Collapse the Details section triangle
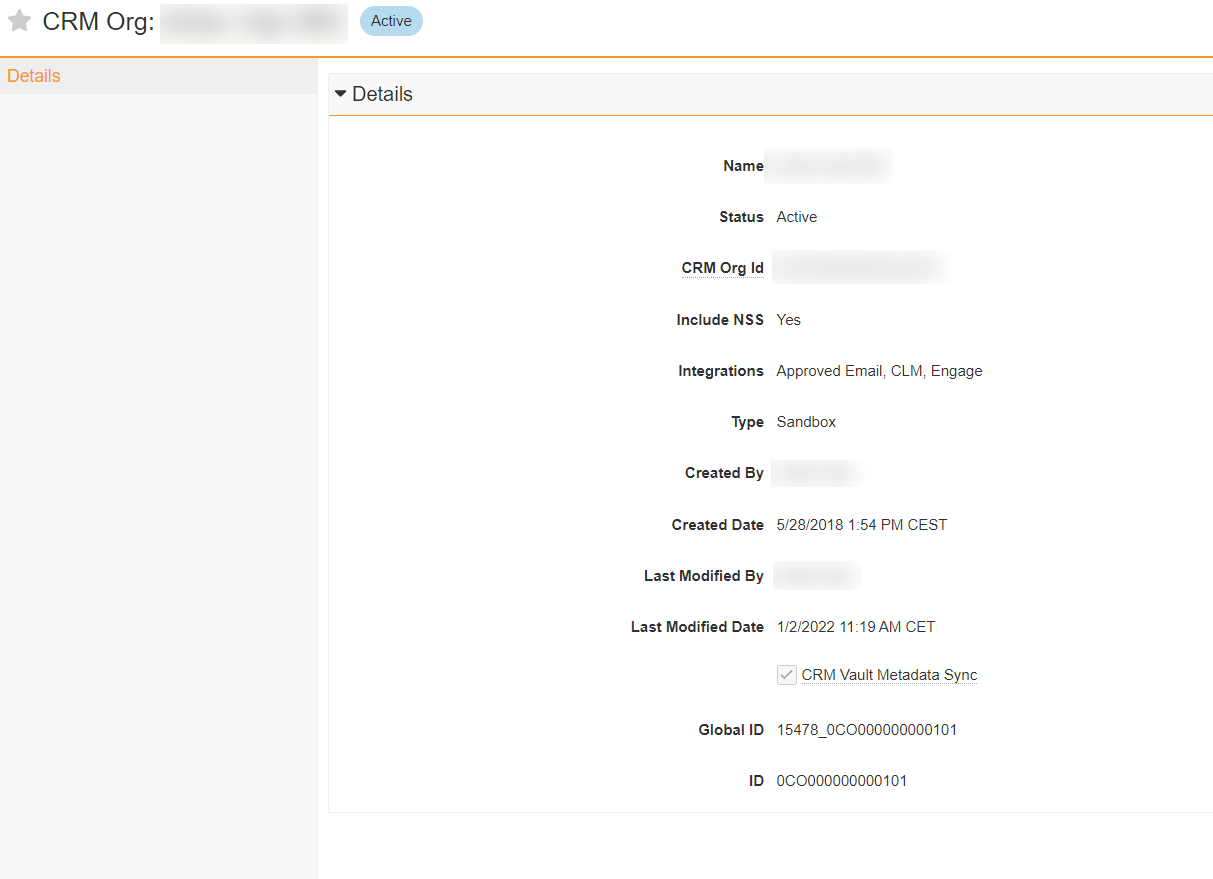The height and width of the screenshot is (879, 1213). 341,94
